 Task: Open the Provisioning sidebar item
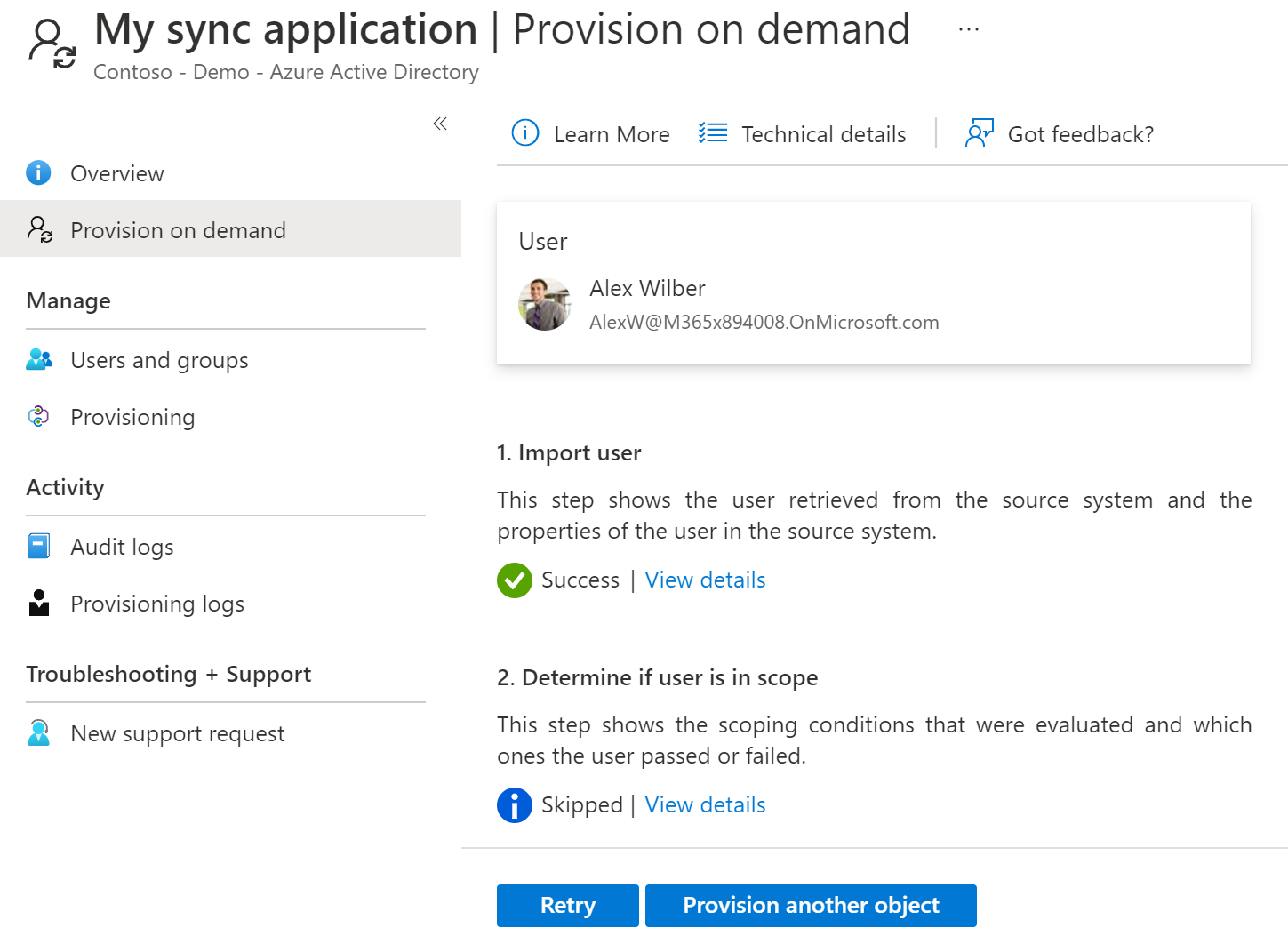click(x=132, y=417)
